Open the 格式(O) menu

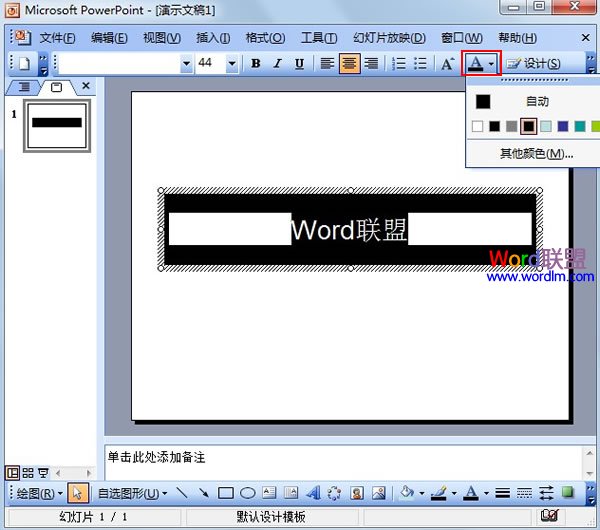pos(265,38)
